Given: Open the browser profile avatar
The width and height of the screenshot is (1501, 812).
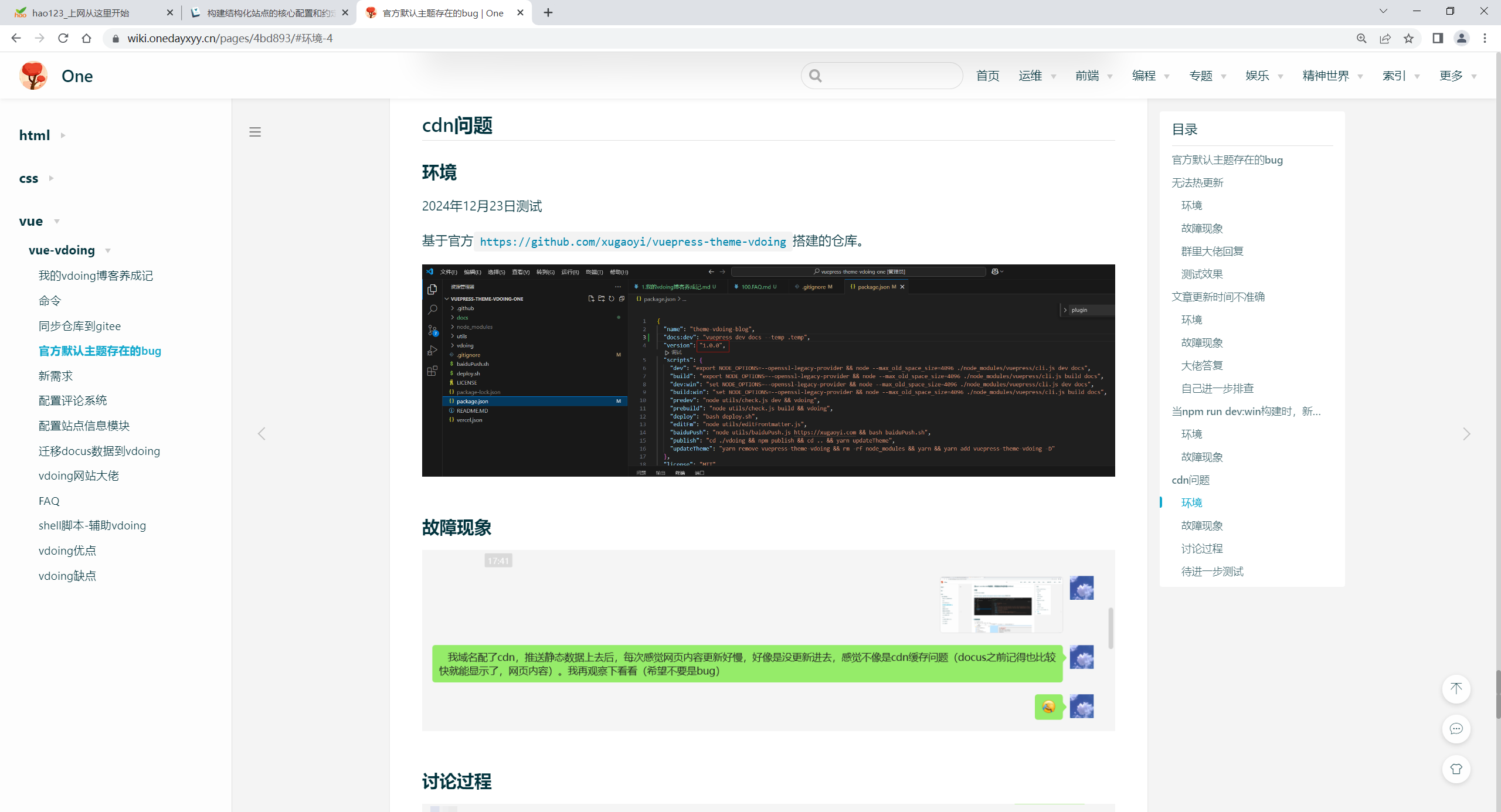Looking at the screenshot, I should [x=1461, y=38].
